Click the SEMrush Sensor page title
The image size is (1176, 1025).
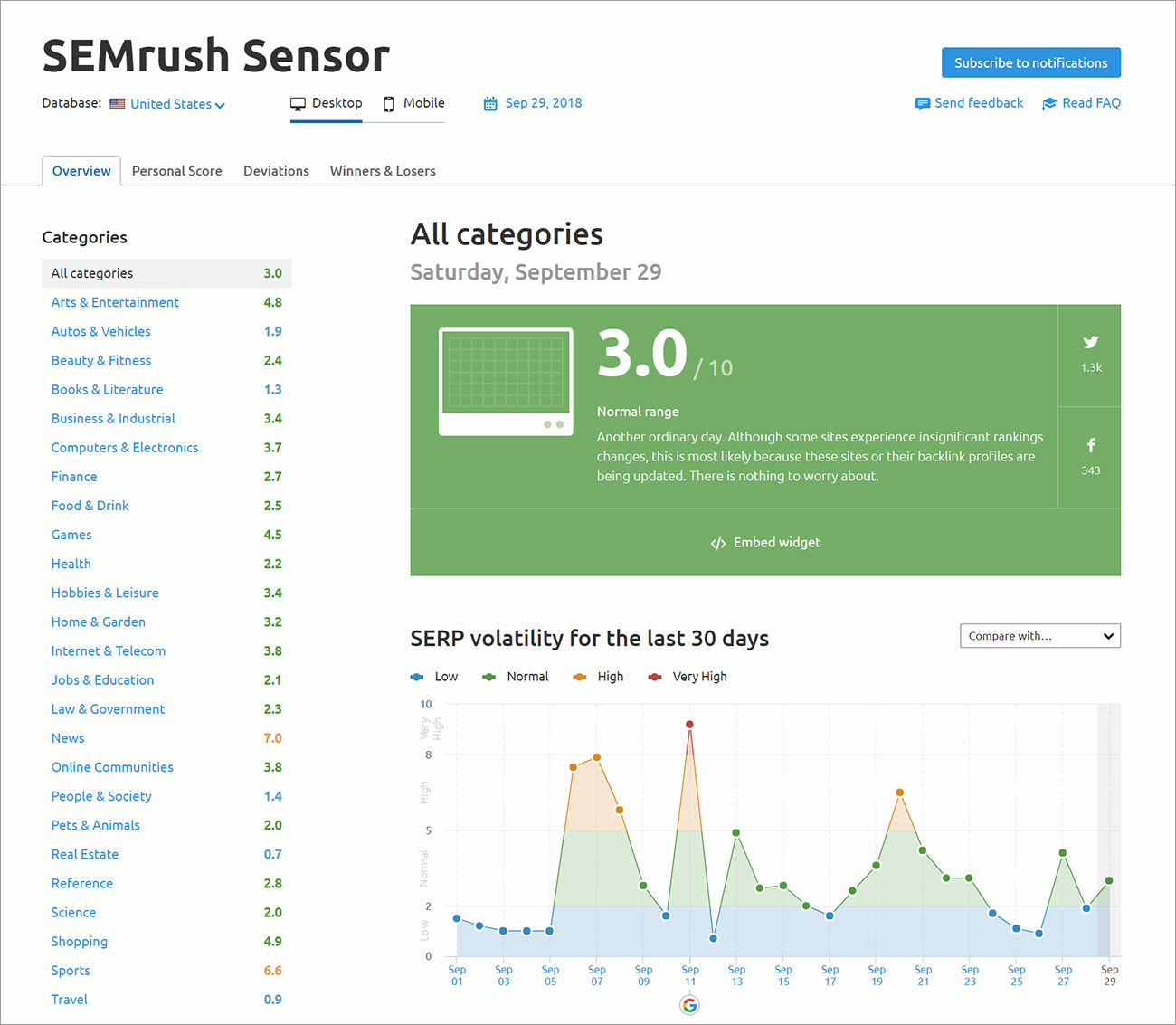[x=215, y=56]
